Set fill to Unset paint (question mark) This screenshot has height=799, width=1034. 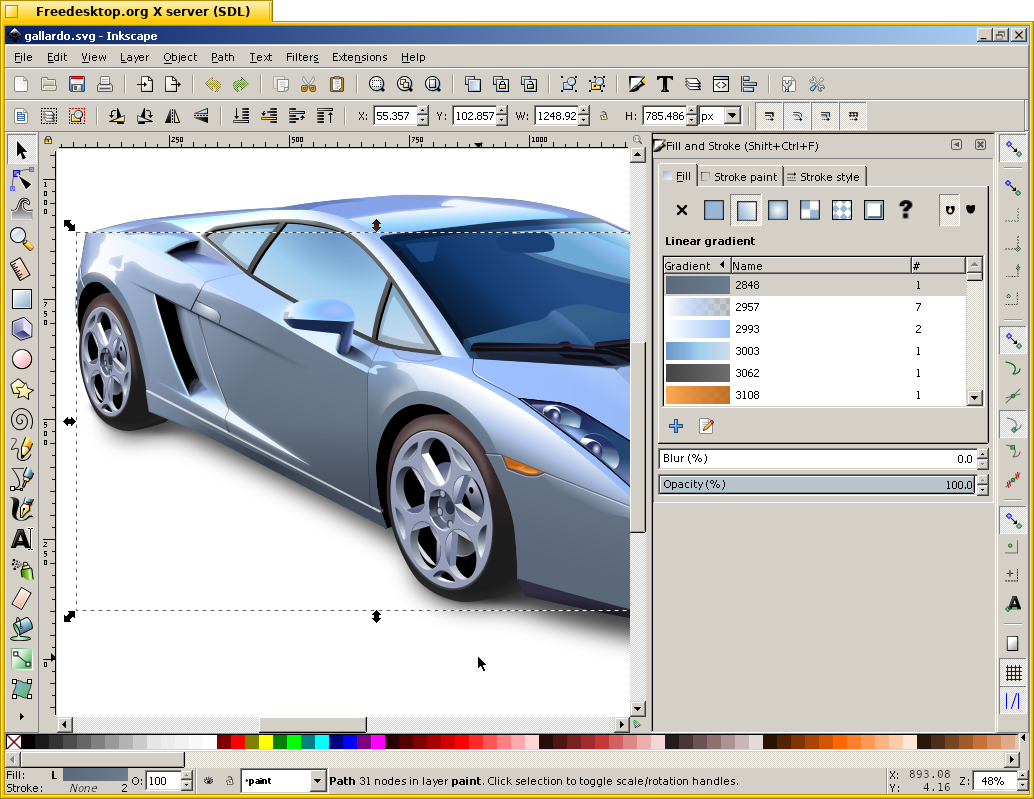pos(905,210)
